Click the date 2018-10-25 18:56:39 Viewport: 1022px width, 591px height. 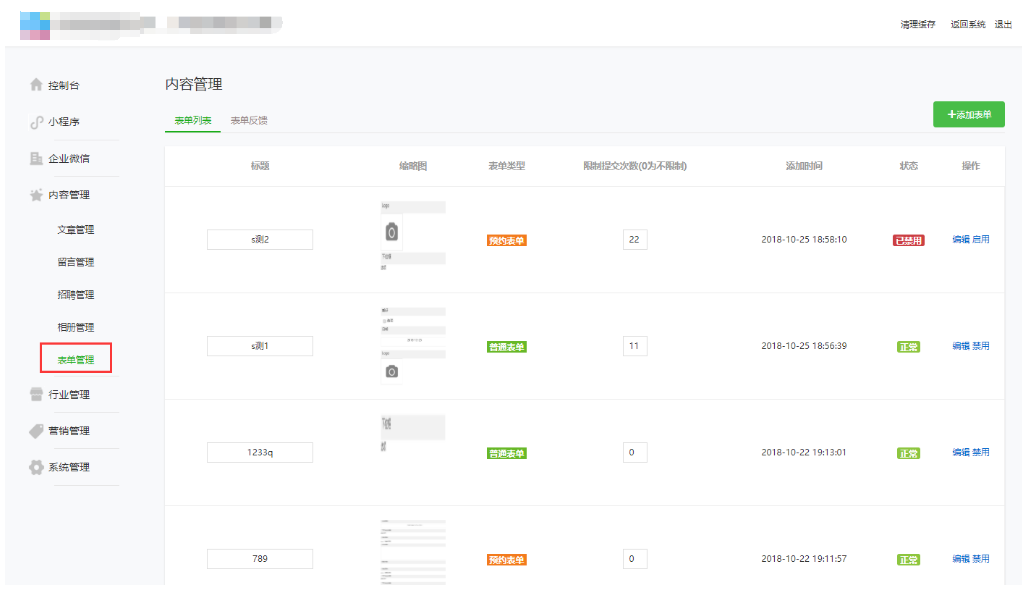click(804, 346)
